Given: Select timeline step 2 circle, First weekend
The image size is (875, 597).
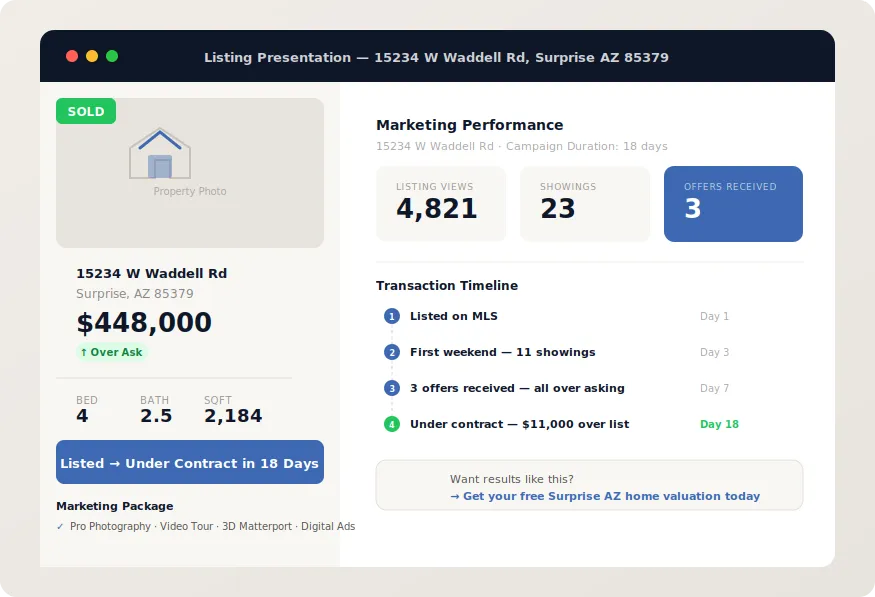Looking at the screenshot, I should [x=392, y=352].
